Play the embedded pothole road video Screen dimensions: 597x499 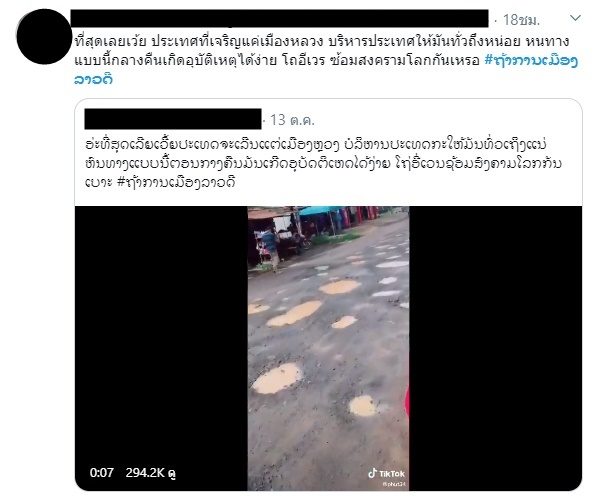click(328, 348)
